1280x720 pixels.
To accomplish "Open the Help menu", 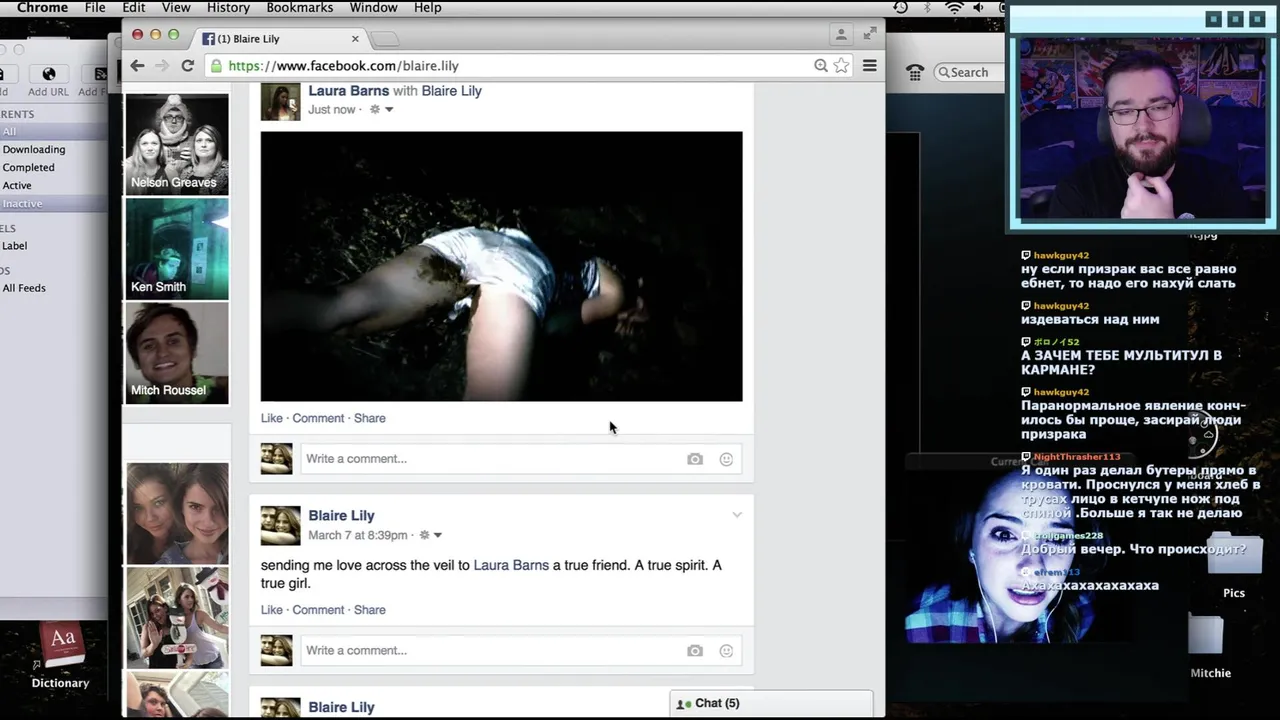I will point(427,8).
